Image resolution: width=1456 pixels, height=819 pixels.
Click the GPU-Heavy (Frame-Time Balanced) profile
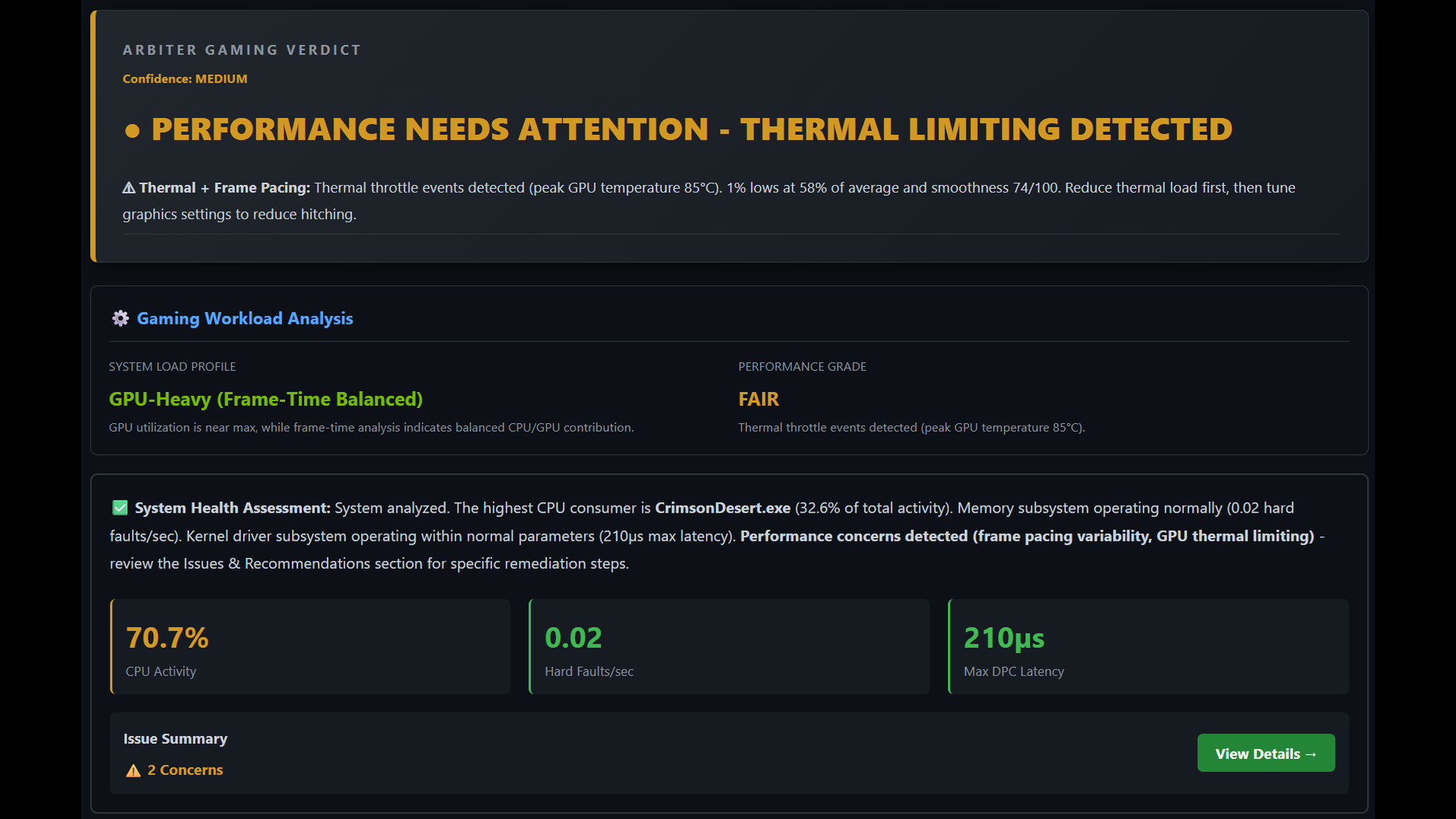pyautogui.click(x=265, y=399)
